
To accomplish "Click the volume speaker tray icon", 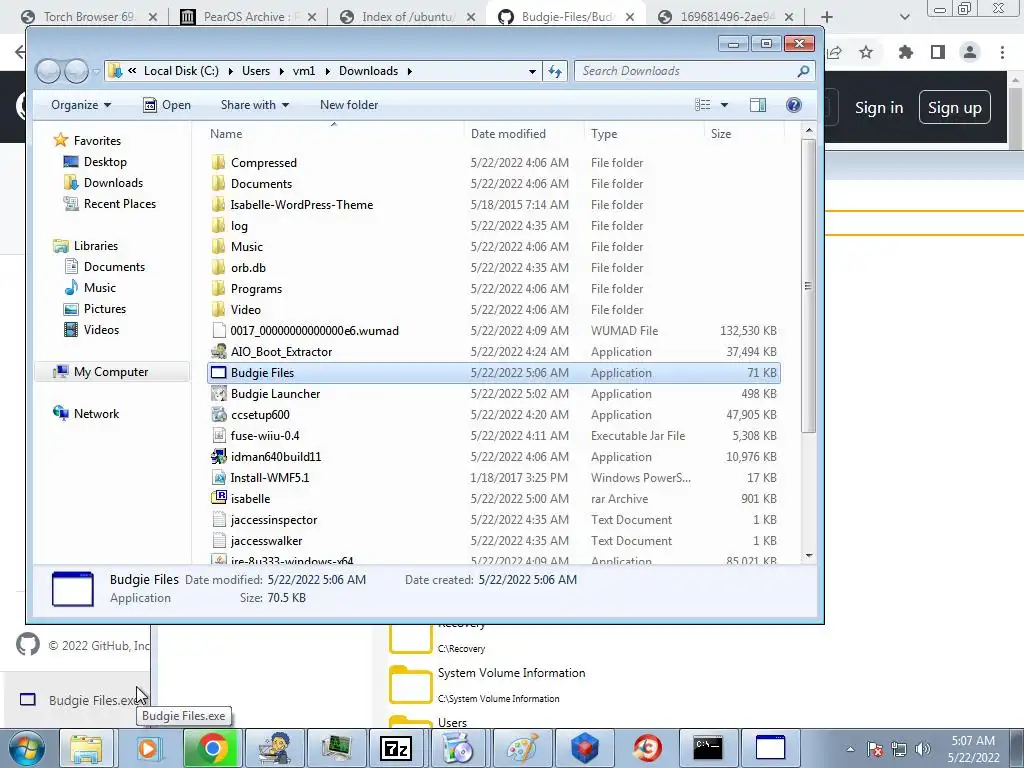I will (x=923, y=749).
